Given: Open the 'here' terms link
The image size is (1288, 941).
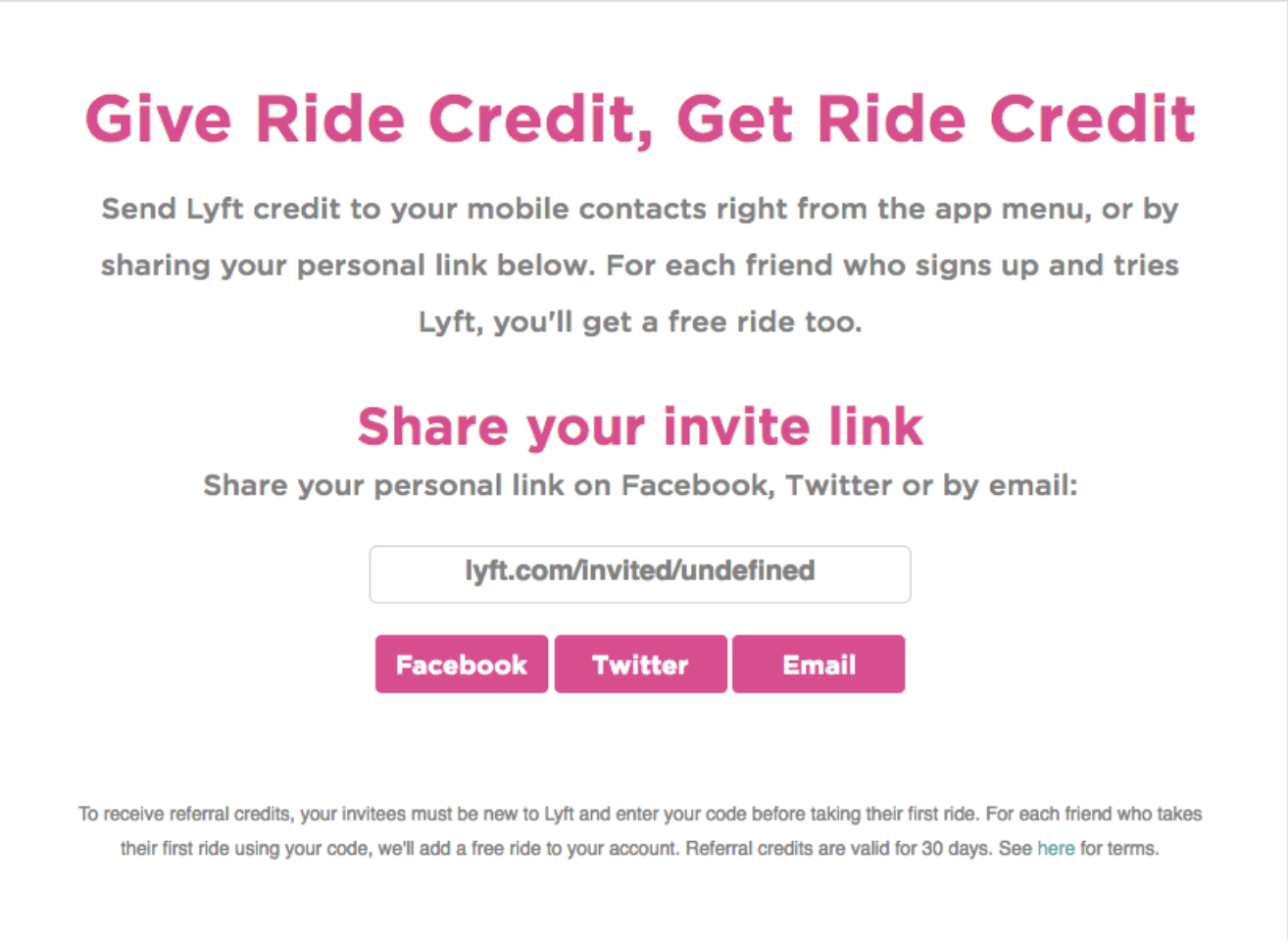Looking at the screenshot, I should coord(1056,848).
